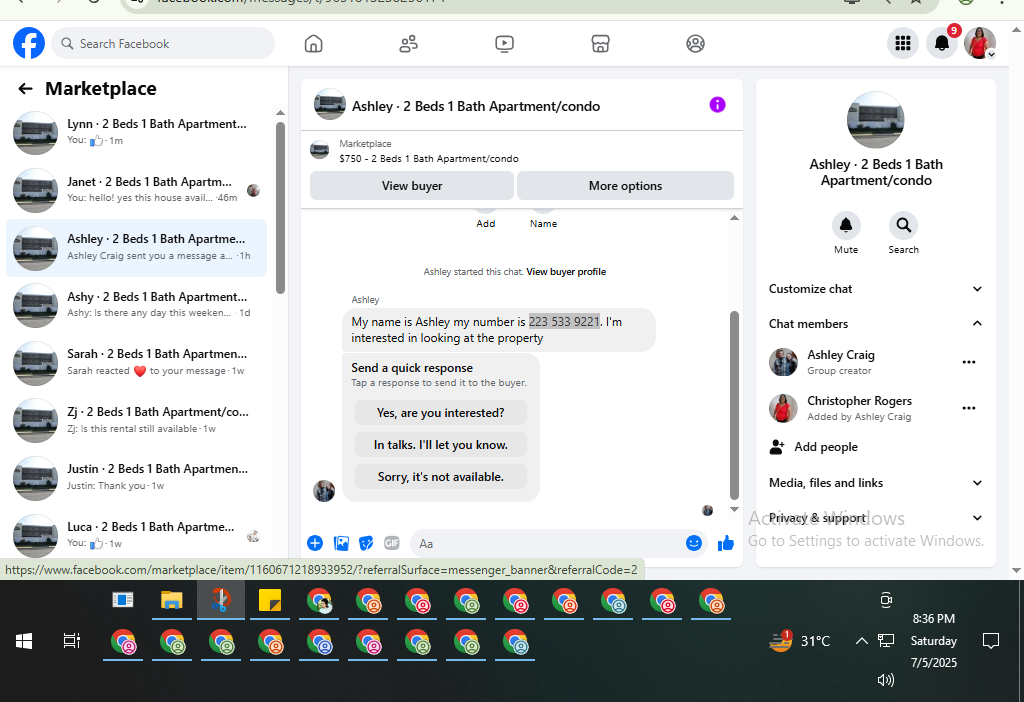
Task: Open File Explorer on taskbar
Action: coord(172,600)
